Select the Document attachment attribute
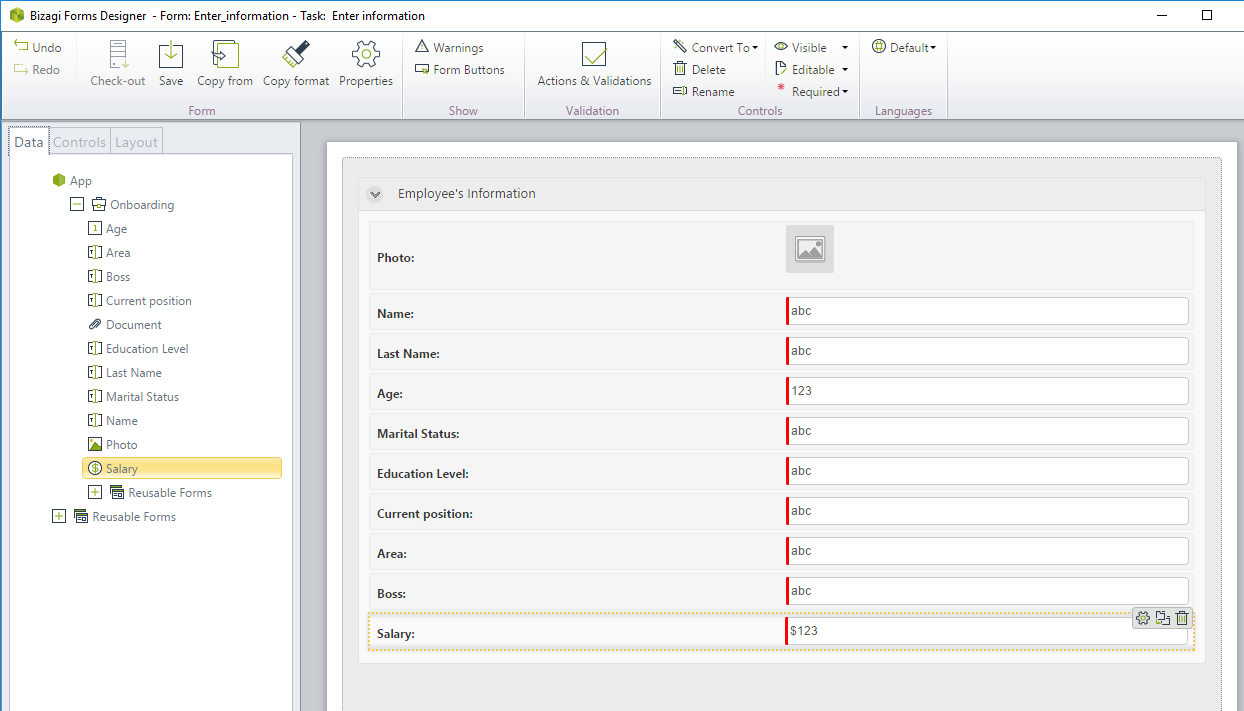The height and width of the screenshot is (711, 1244). click(125, 325)
